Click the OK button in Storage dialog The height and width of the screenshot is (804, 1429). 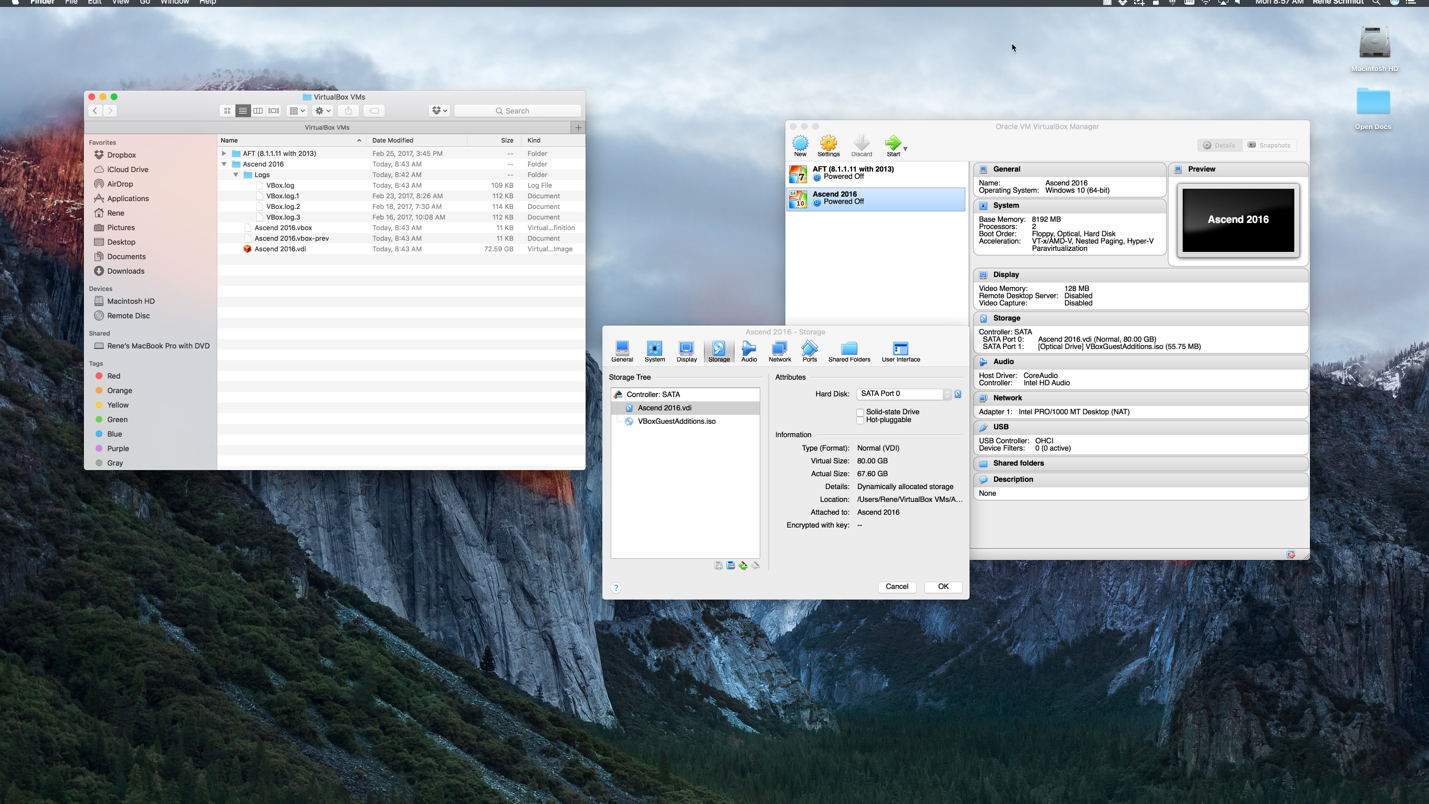click(x=943, y=587)
